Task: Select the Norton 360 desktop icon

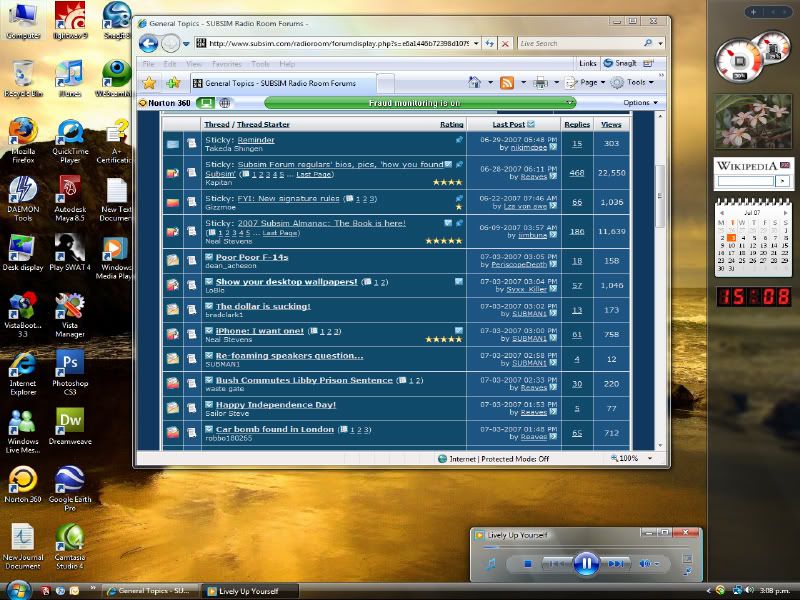Action: (x=23, y=485)
